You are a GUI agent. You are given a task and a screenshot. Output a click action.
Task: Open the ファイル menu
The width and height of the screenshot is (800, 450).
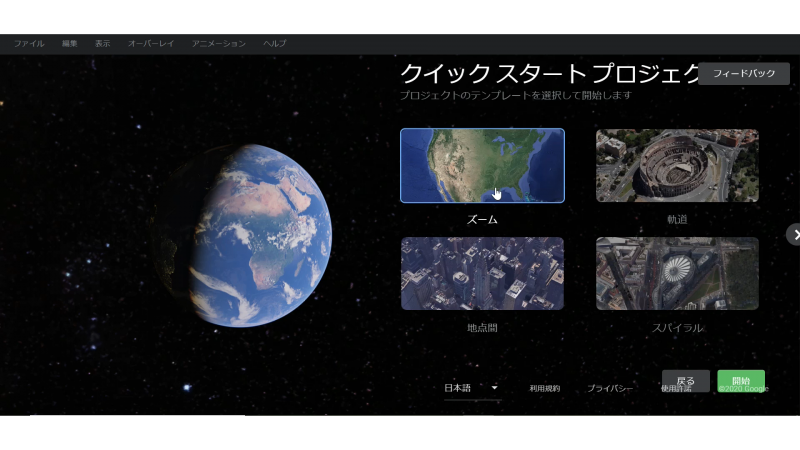tap(29, 44)
